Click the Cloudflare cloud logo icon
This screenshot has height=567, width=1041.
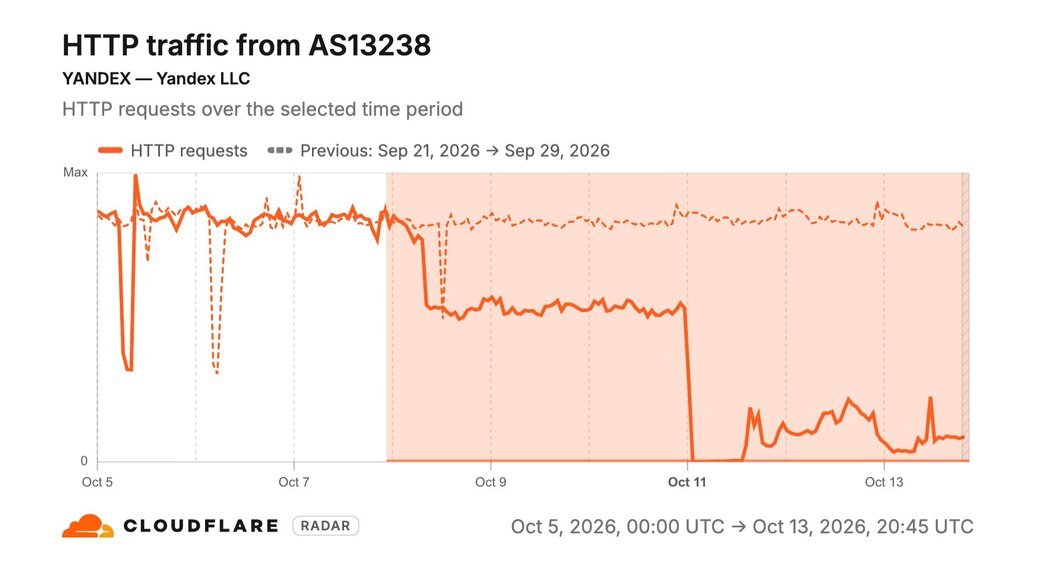point(88,526)
